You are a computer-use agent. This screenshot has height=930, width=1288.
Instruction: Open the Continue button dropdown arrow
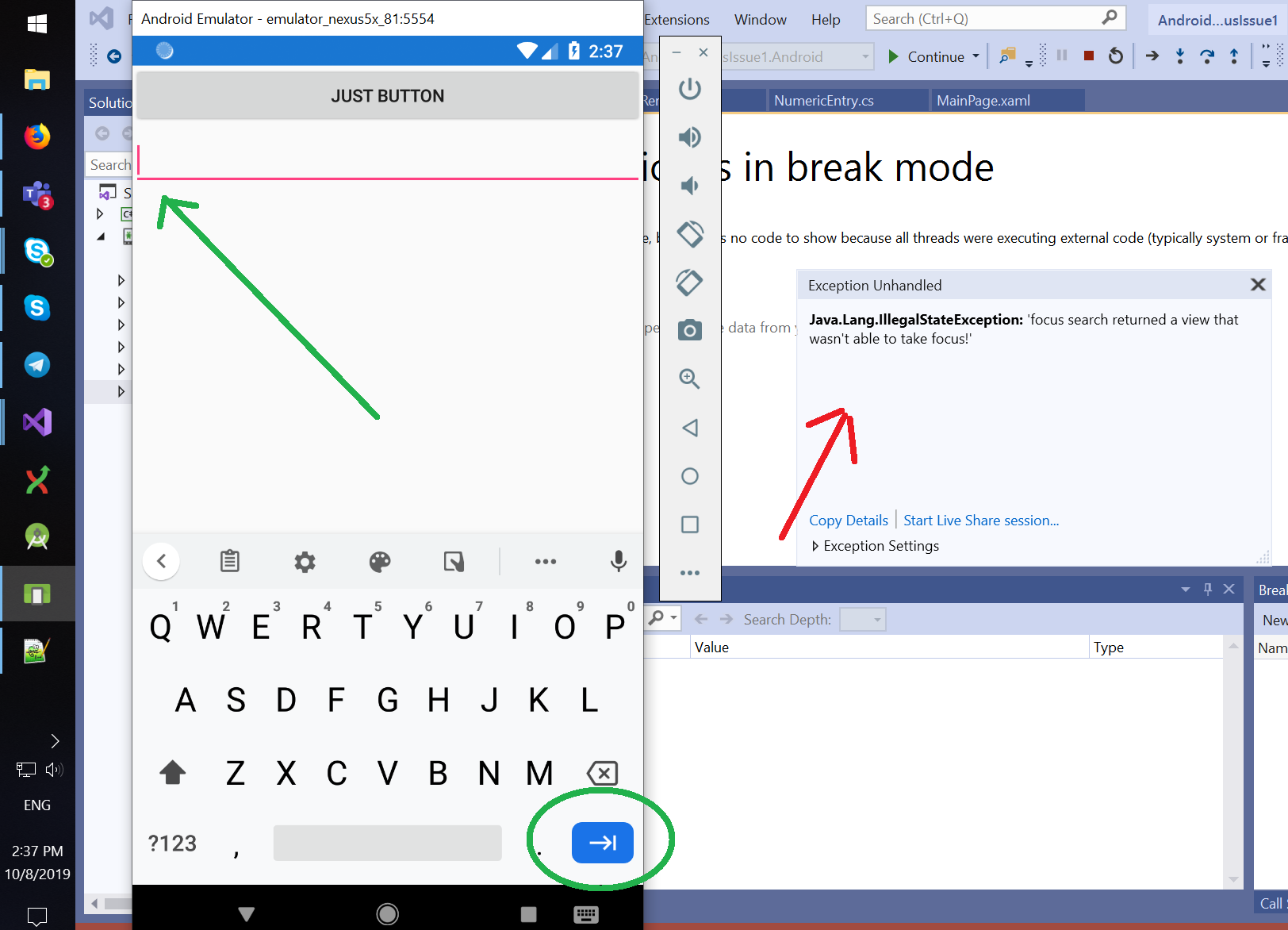pos(976,56)
